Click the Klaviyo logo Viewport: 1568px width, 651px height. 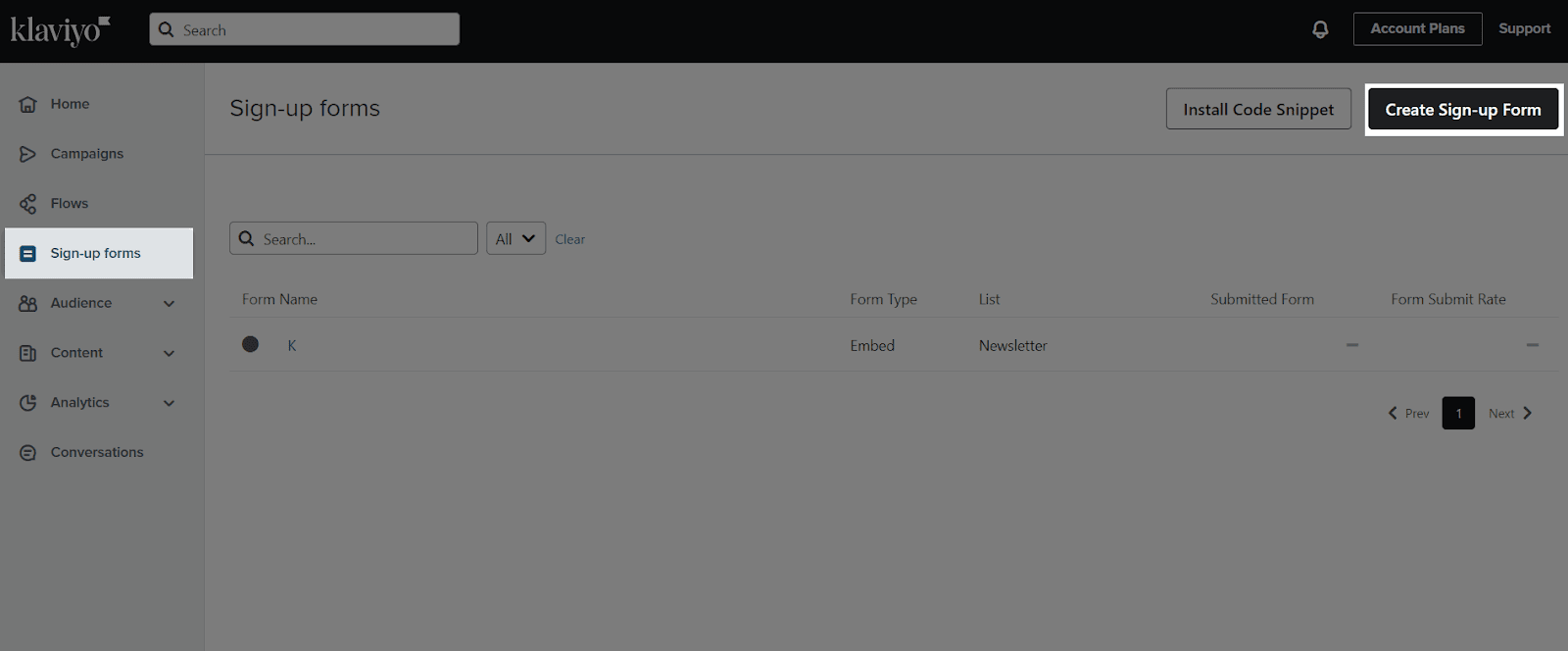60,30
